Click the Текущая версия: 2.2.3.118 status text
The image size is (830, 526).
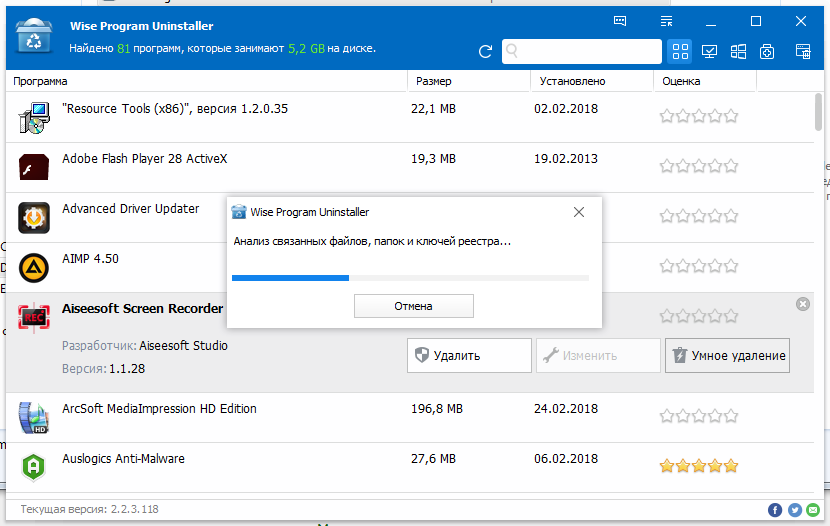pyautogui.click(x=89, y=509)
